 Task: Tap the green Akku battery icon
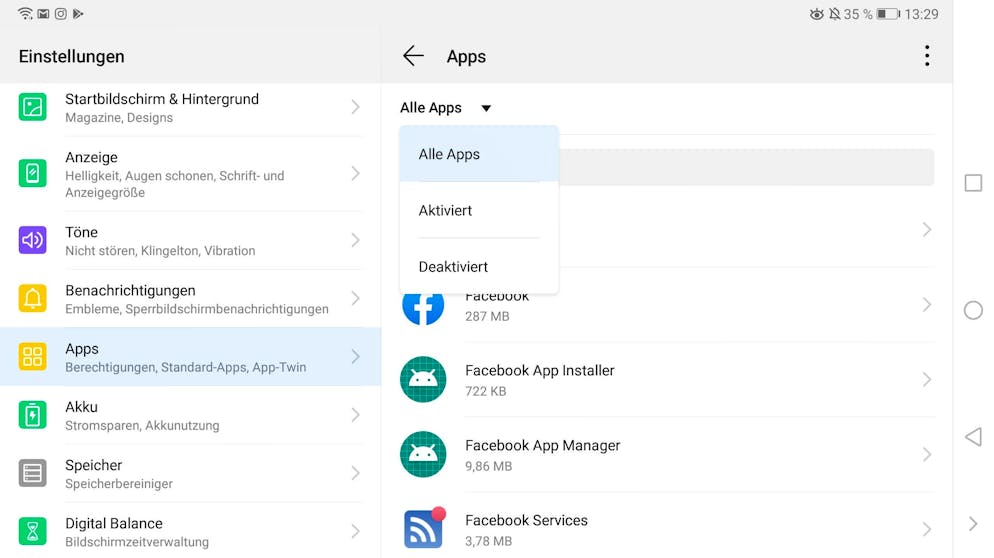point(32,415)
